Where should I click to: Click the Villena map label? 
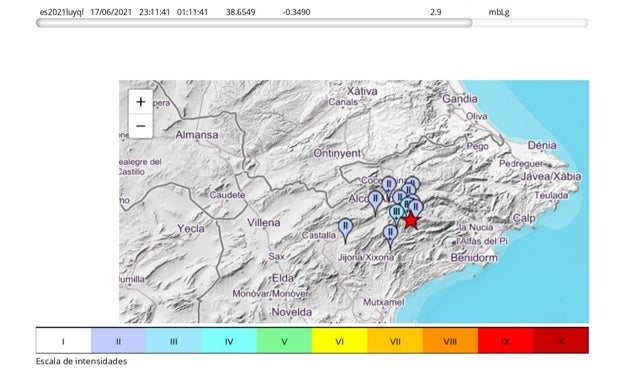[x=263, y=223]
